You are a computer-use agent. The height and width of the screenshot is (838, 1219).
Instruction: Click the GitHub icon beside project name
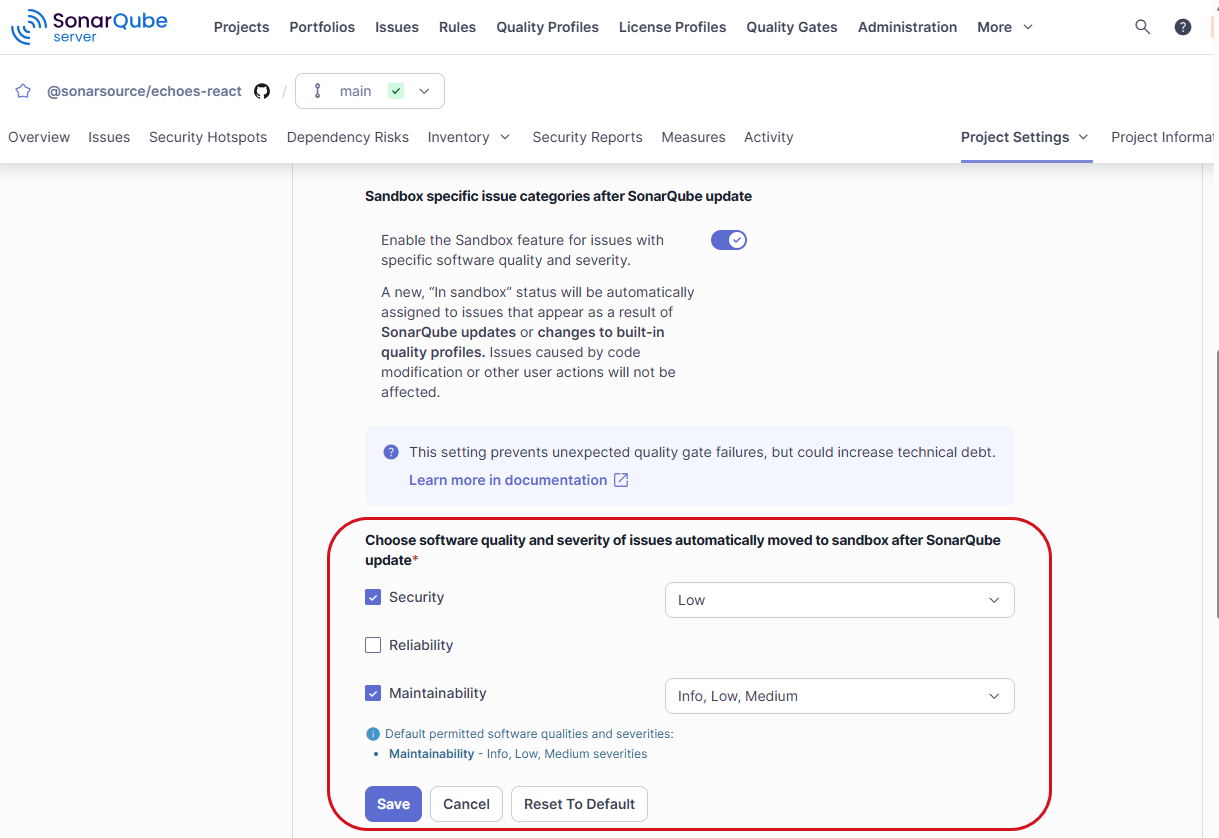[262, 91]
